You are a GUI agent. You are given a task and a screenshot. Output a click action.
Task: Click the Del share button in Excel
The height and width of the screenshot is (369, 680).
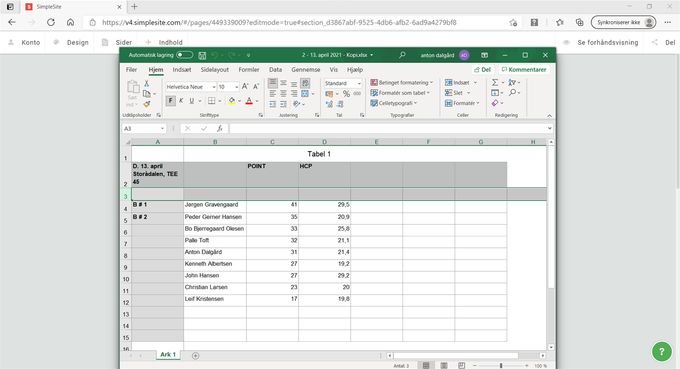click(x=483, y=69)
